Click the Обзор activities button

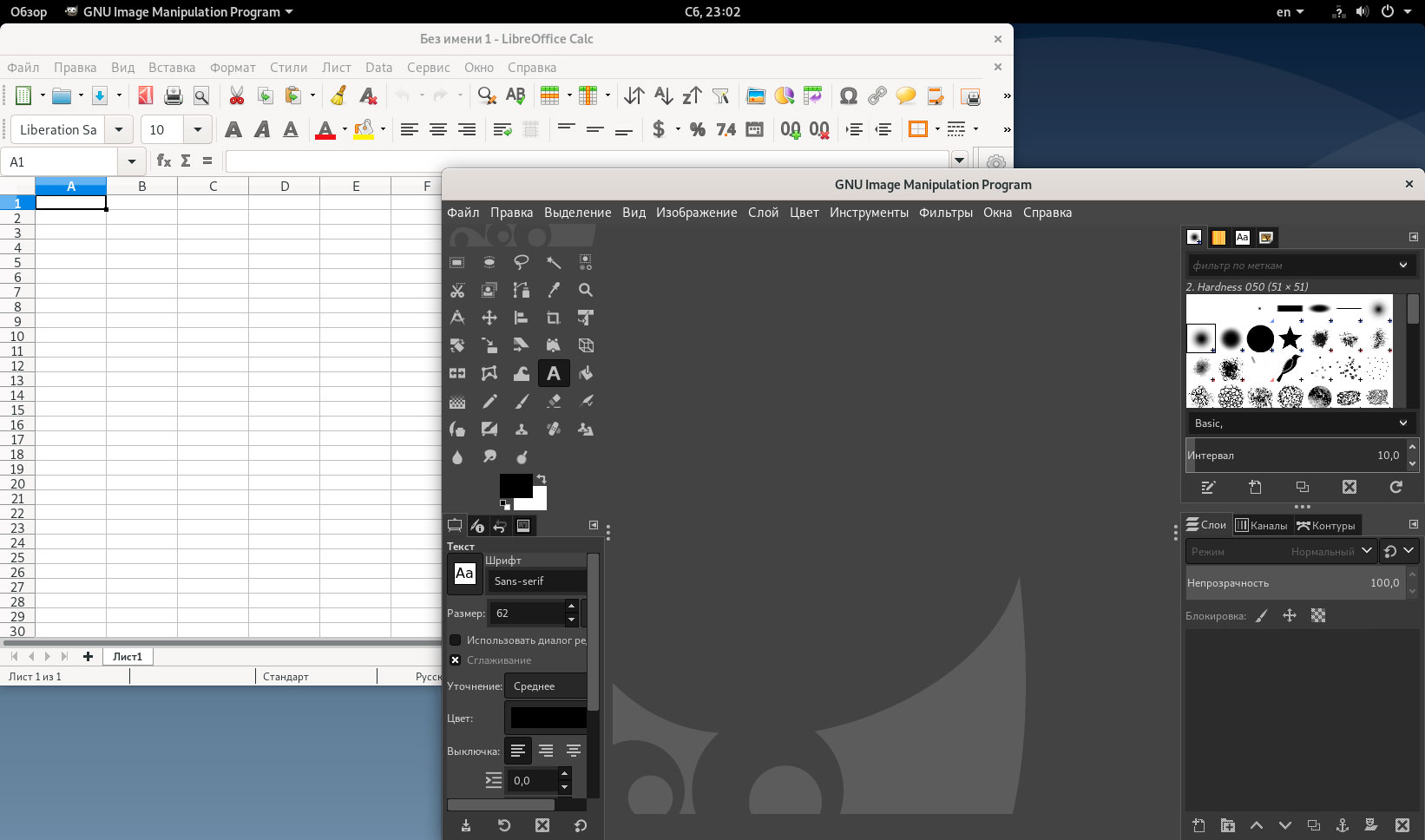click(29, 11)
